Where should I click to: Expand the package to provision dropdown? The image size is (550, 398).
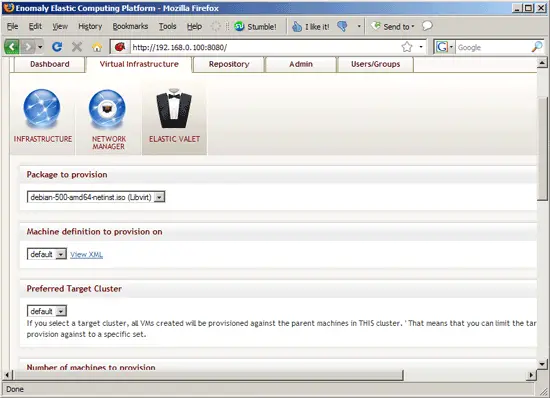click(96, 197)
